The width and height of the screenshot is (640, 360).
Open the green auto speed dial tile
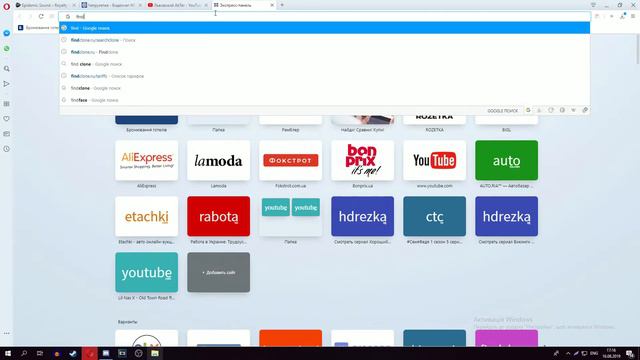507,160
